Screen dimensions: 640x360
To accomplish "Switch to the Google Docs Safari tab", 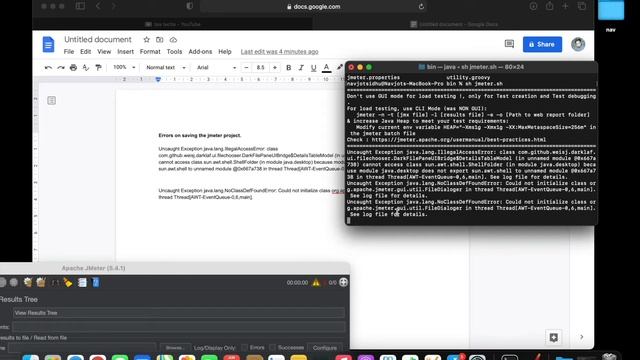I will tap(453, 24).
